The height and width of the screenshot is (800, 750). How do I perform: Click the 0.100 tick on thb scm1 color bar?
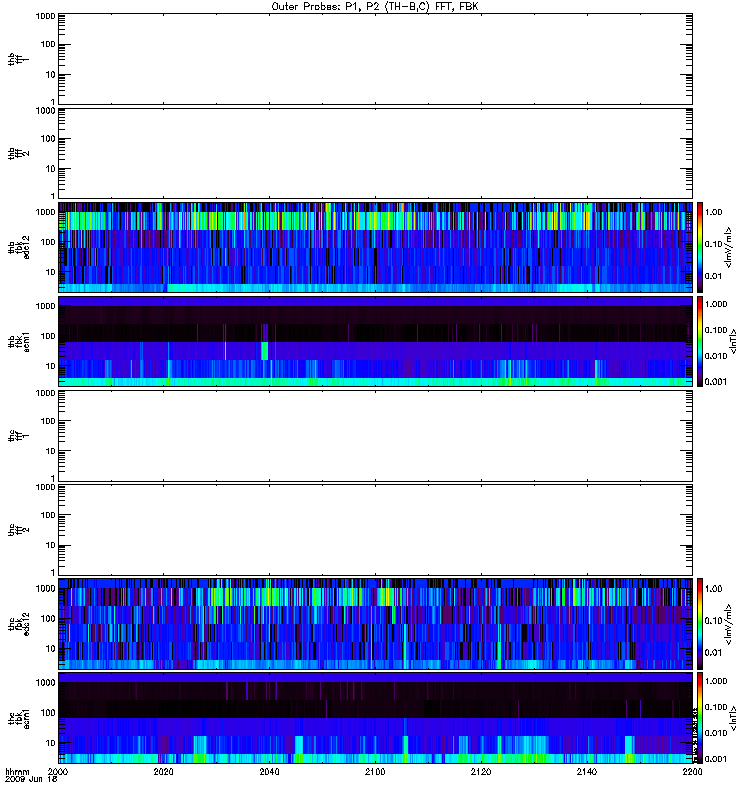pos(716,330)
